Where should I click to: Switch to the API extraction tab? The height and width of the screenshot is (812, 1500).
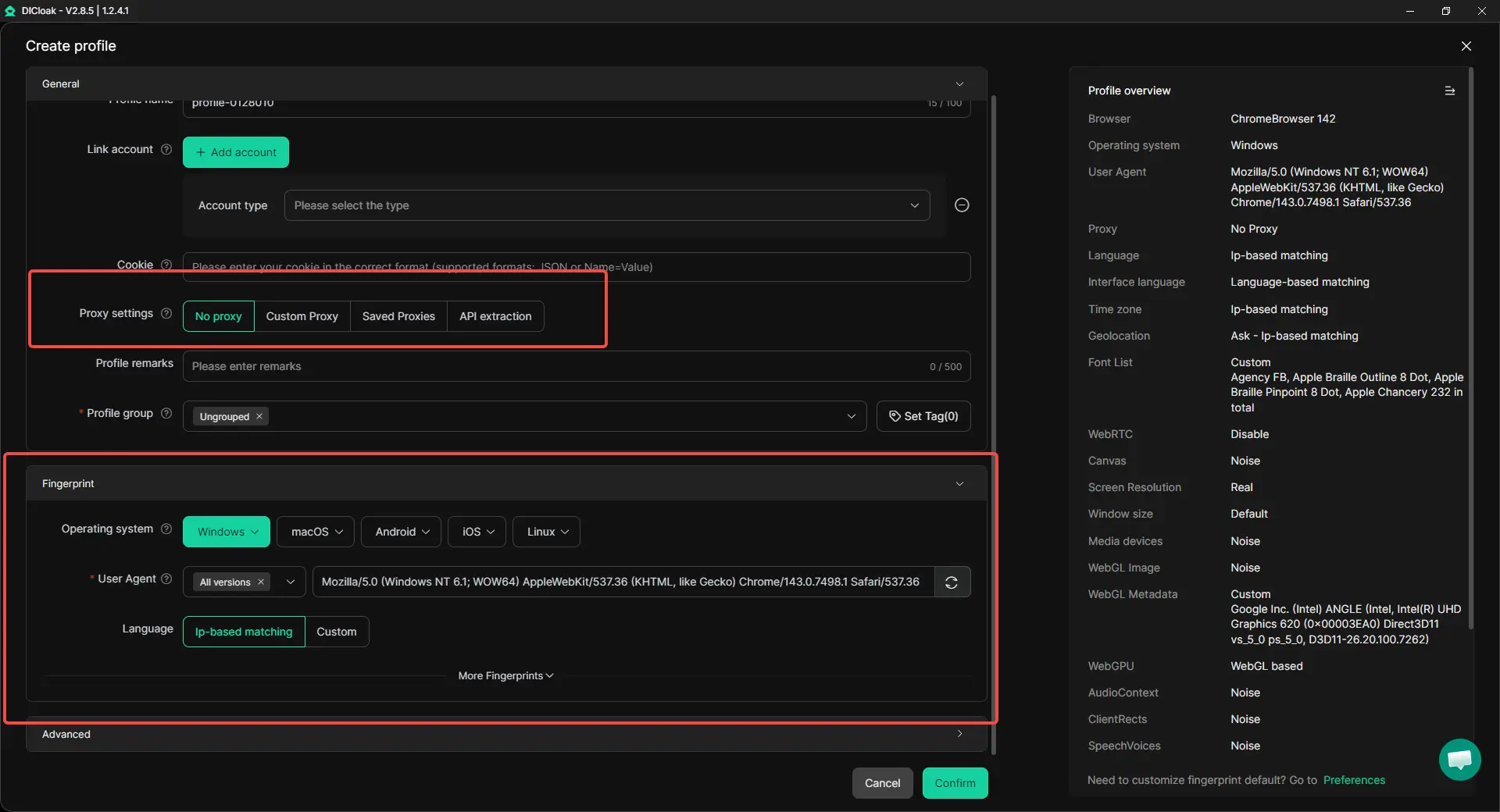(495, 317)
